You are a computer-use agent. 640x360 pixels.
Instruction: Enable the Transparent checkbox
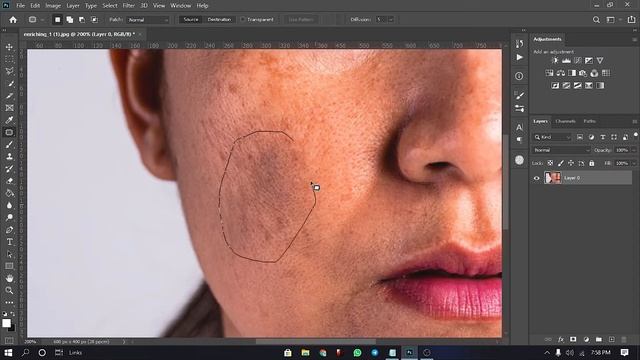243,20
